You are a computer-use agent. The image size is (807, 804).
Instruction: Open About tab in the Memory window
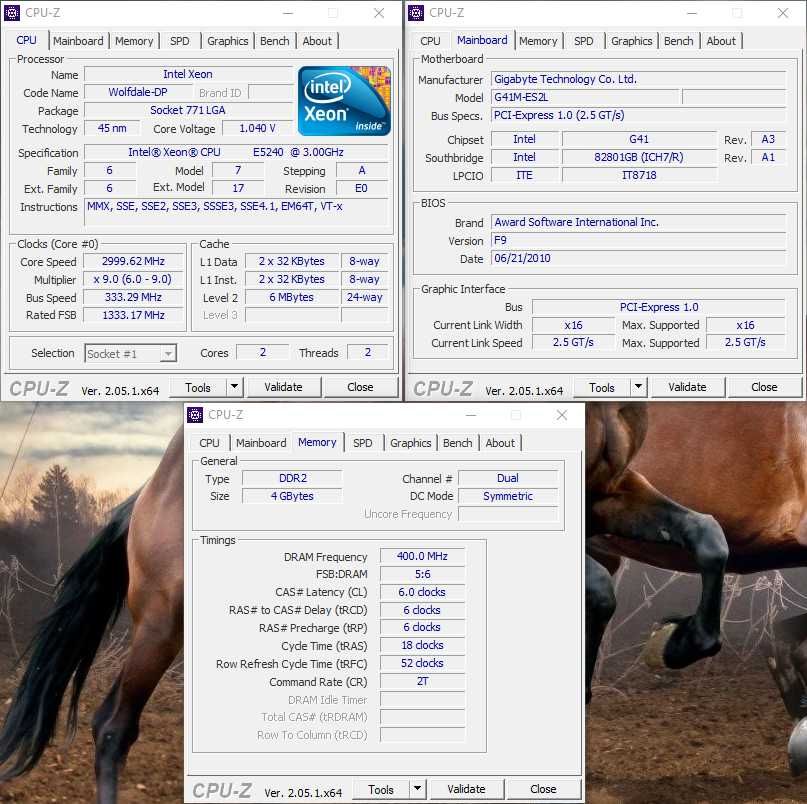(x=500, y=443)
